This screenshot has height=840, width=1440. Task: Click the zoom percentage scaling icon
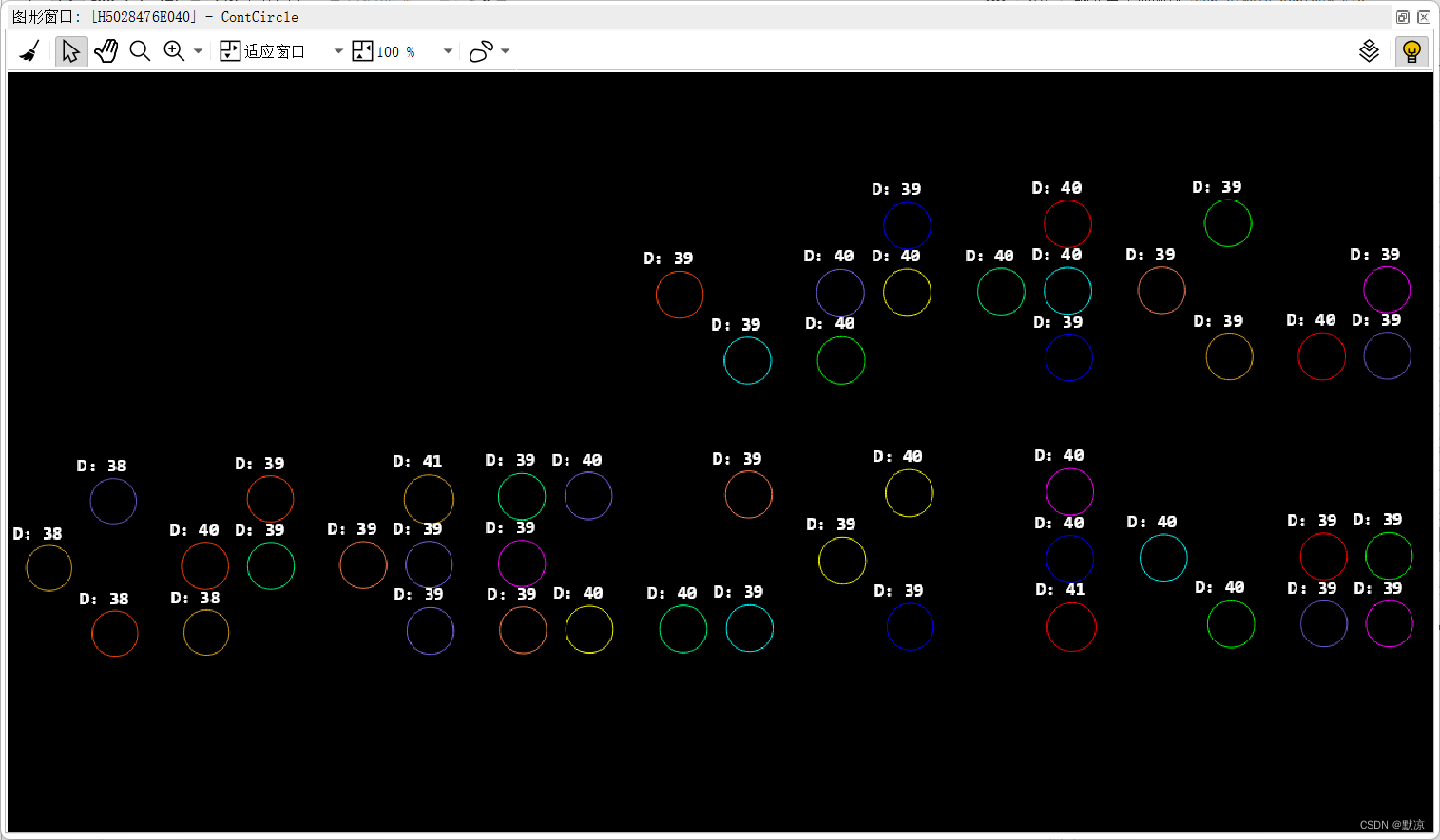(362, 50)
